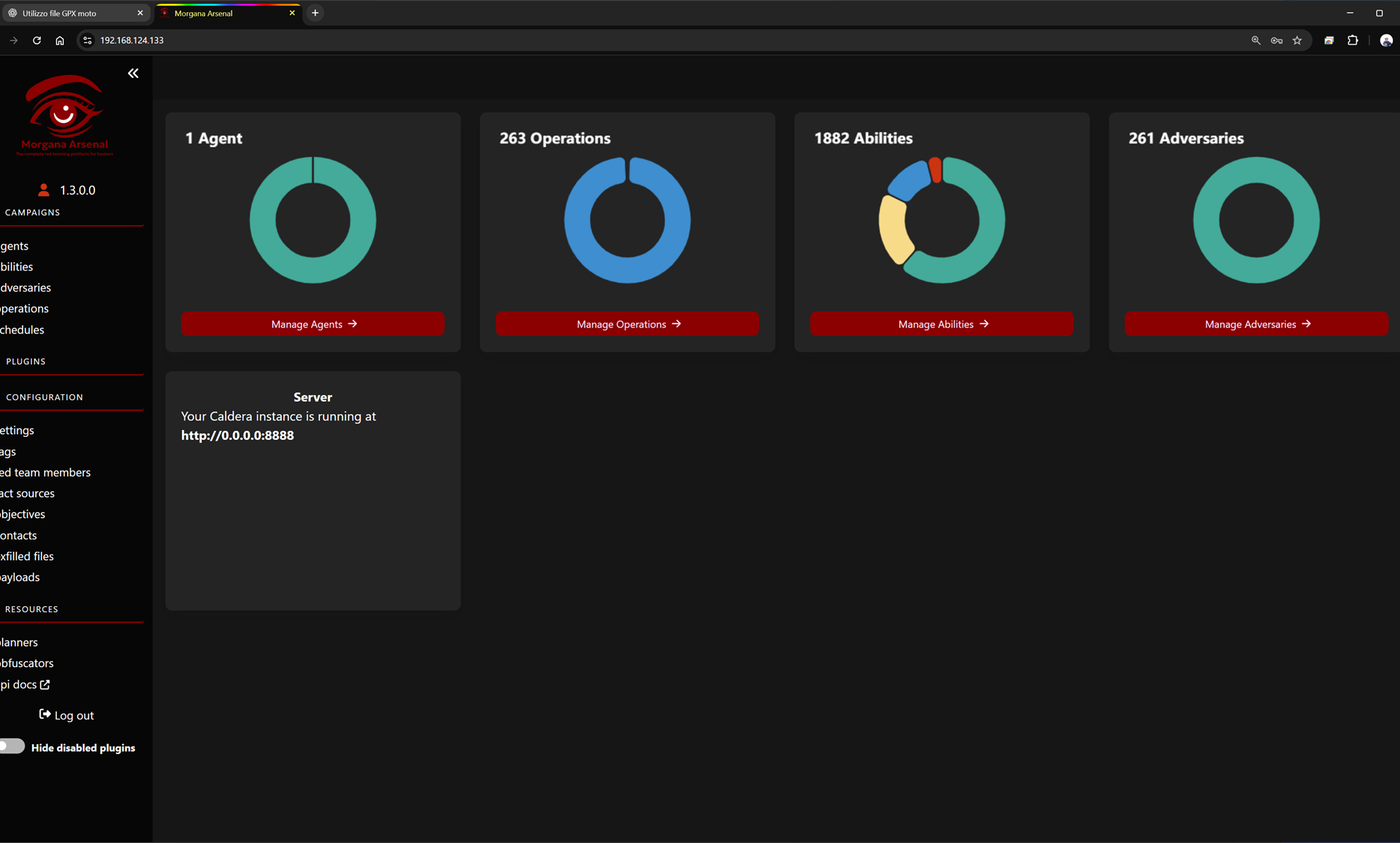The height and width of the screenshot is (843, 1400).
Task: Collapse the sidebar with double chevron icon
Action: [133, 73]
